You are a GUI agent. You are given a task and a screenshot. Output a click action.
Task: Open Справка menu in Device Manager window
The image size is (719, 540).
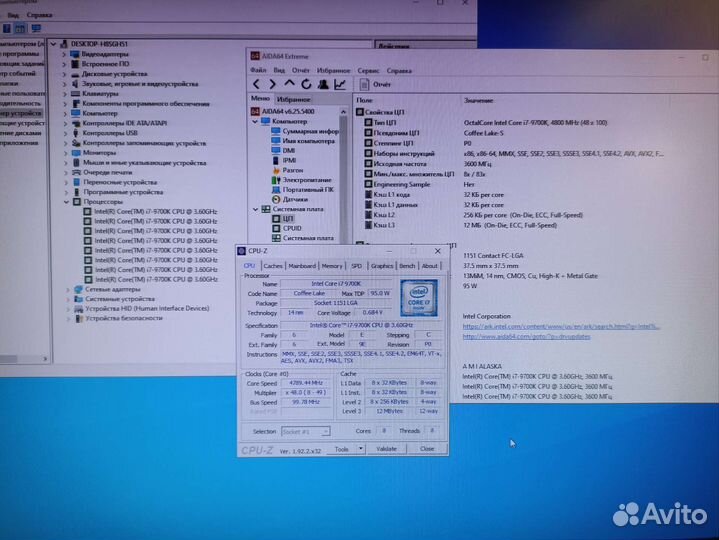[39, 15]
